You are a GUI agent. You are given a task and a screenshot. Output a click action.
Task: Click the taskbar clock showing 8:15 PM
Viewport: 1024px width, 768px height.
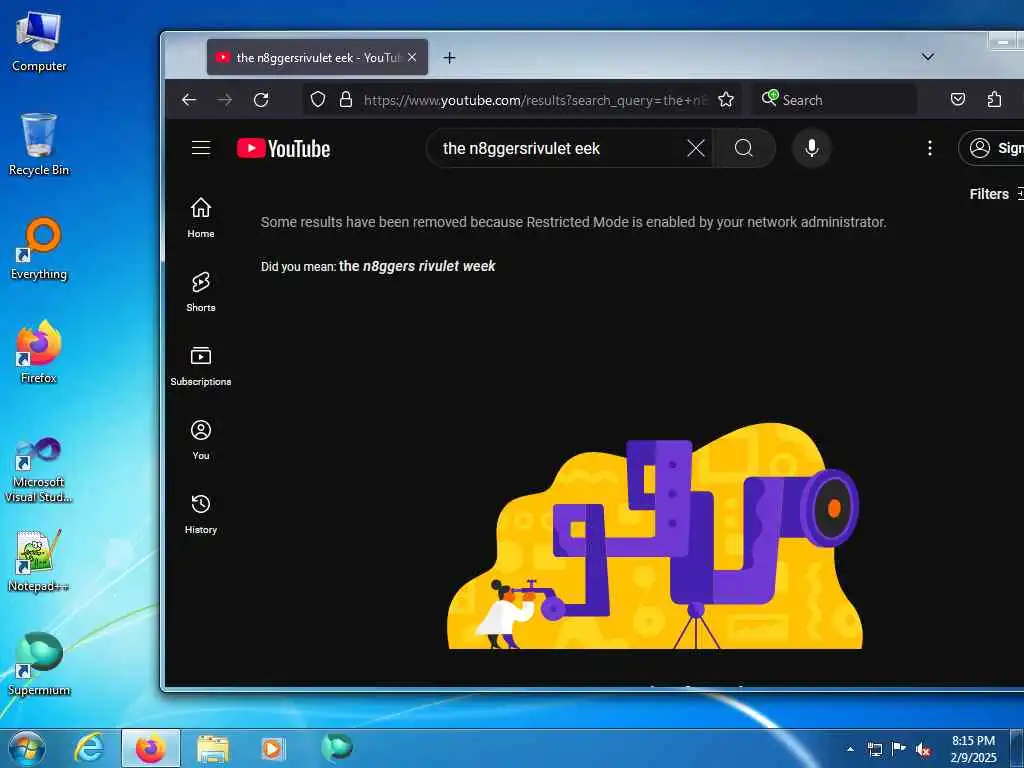point(973,748)
